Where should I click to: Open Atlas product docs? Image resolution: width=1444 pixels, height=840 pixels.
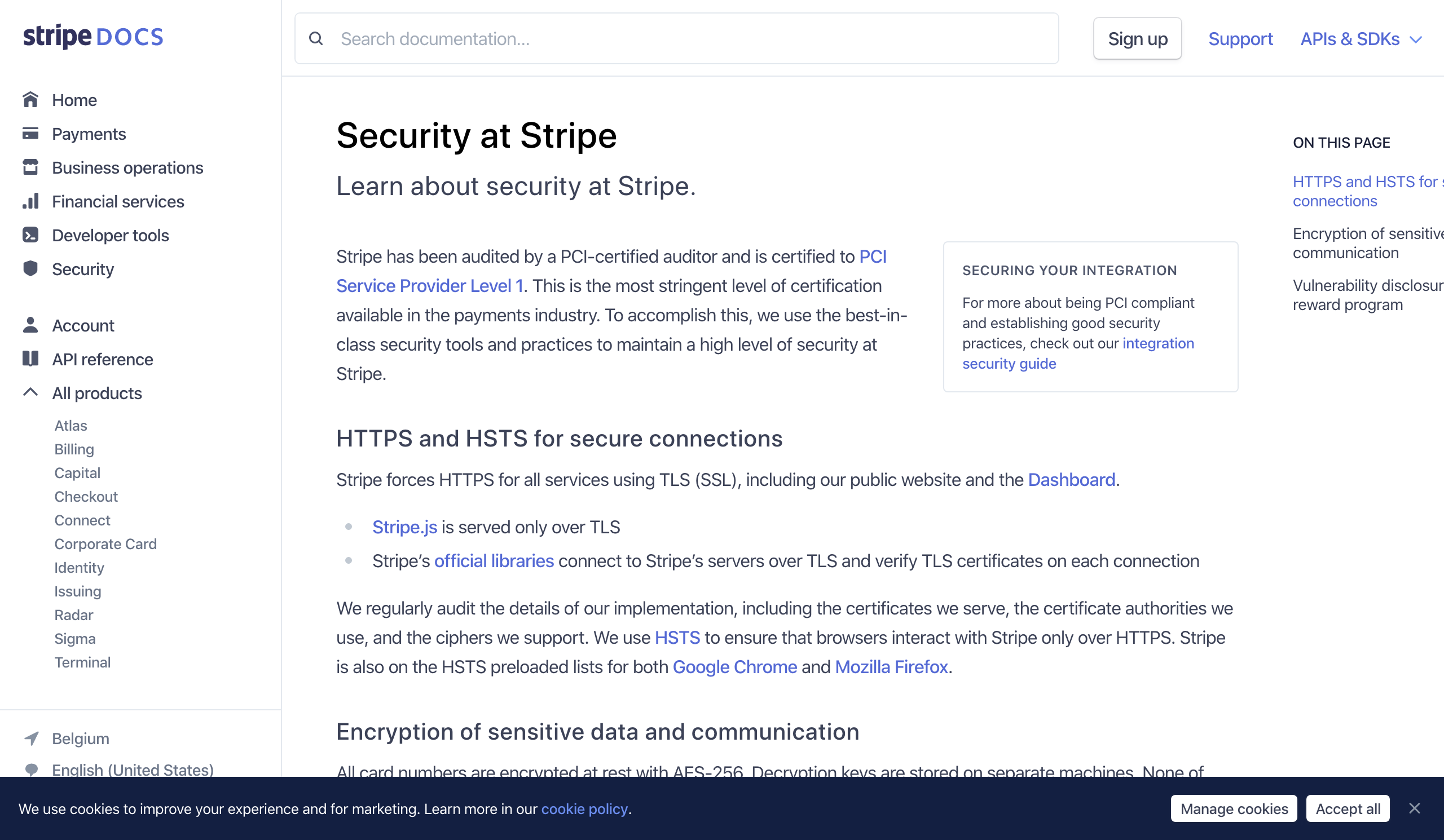(71, 426)
